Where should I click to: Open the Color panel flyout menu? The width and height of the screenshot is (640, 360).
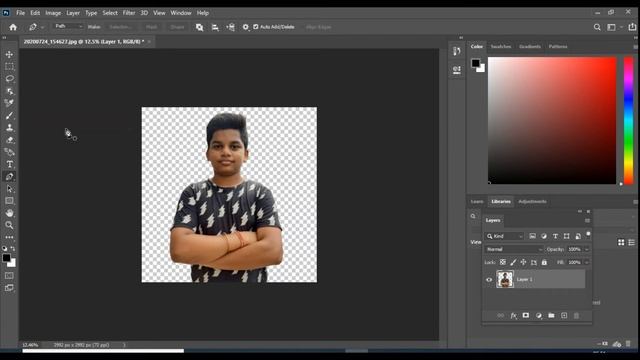click(x=636, y=47)
